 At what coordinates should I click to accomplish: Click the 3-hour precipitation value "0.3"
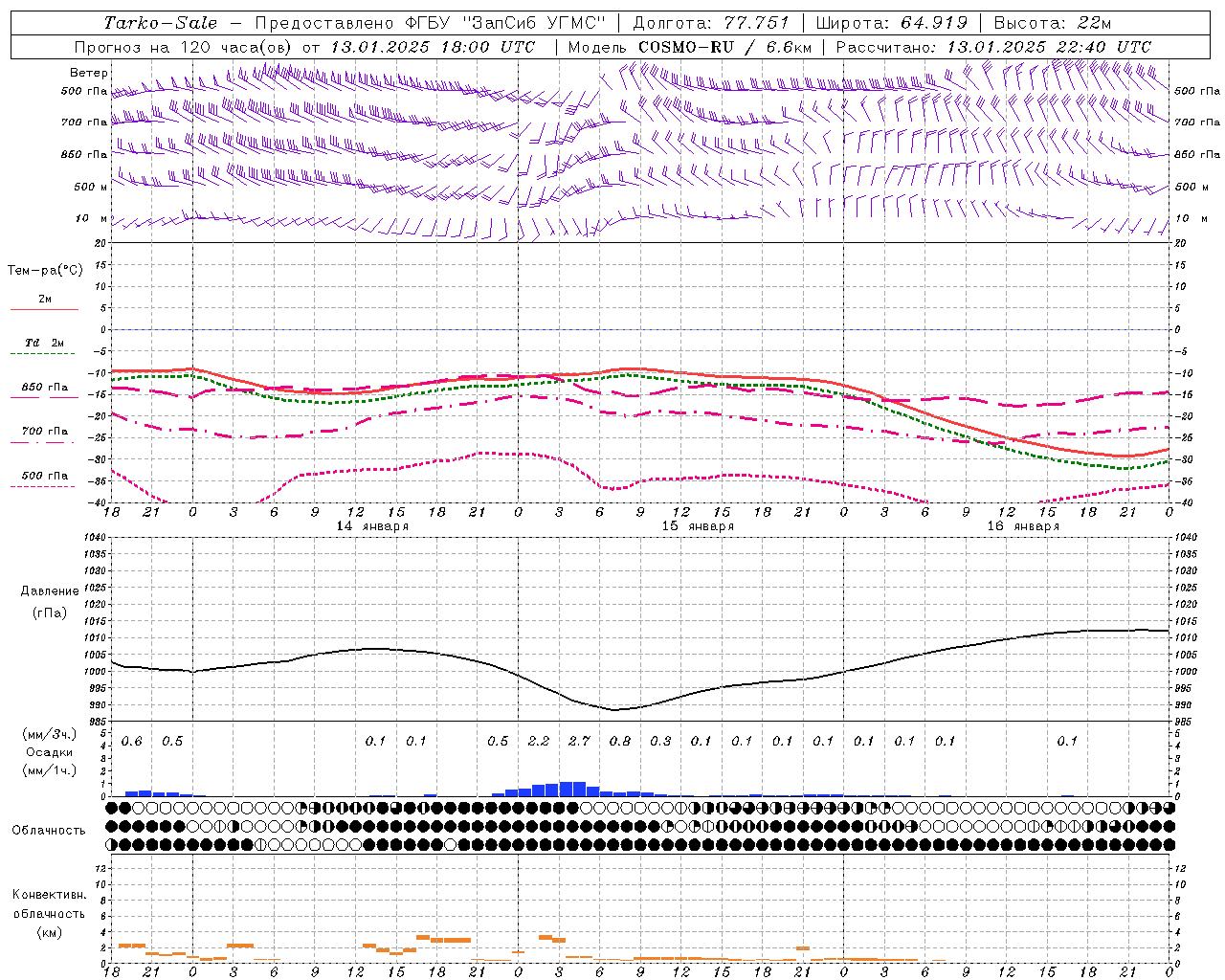(x=661, y=741)
